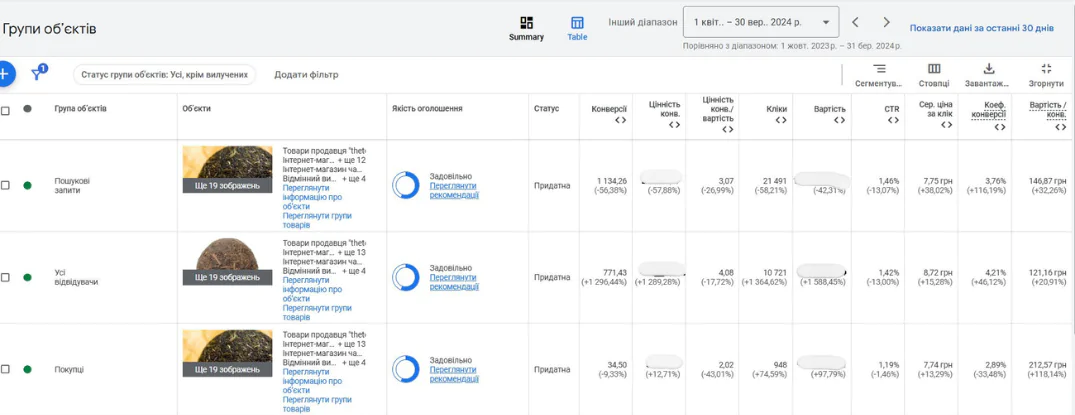Click the Згорнути collapse icon

pyautogui.click(x=1046, y=75)
